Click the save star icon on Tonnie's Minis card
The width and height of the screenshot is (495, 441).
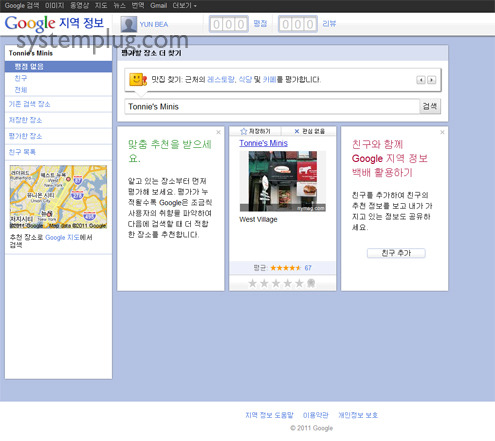pos(244,131)
